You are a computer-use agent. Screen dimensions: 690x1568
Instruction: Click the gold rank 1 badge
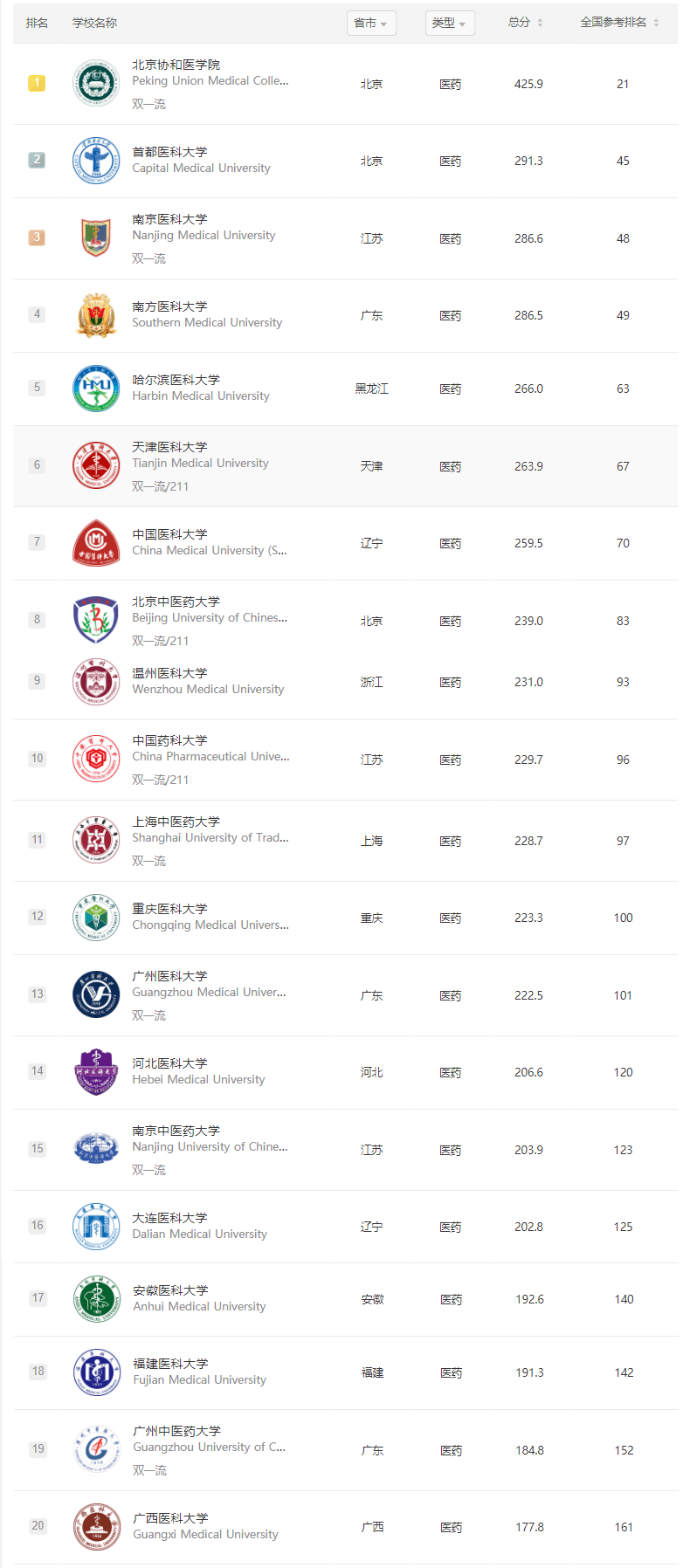(x=37, y=83)
